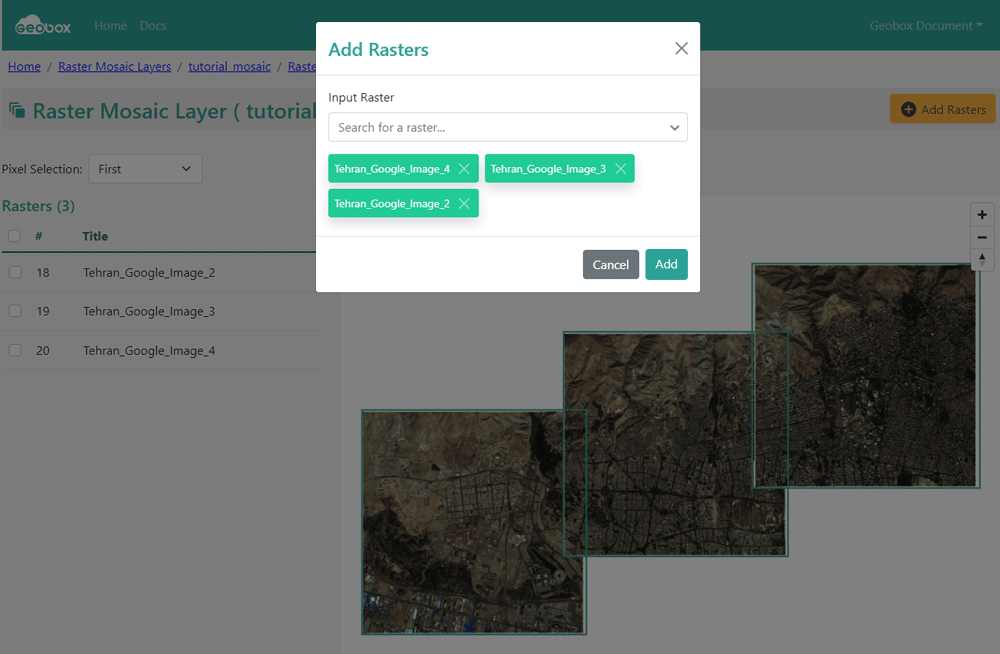Open the Pixel Selection dropdown
The image size is (1000, 654).
pyautogui.click(x=145, y=169)
